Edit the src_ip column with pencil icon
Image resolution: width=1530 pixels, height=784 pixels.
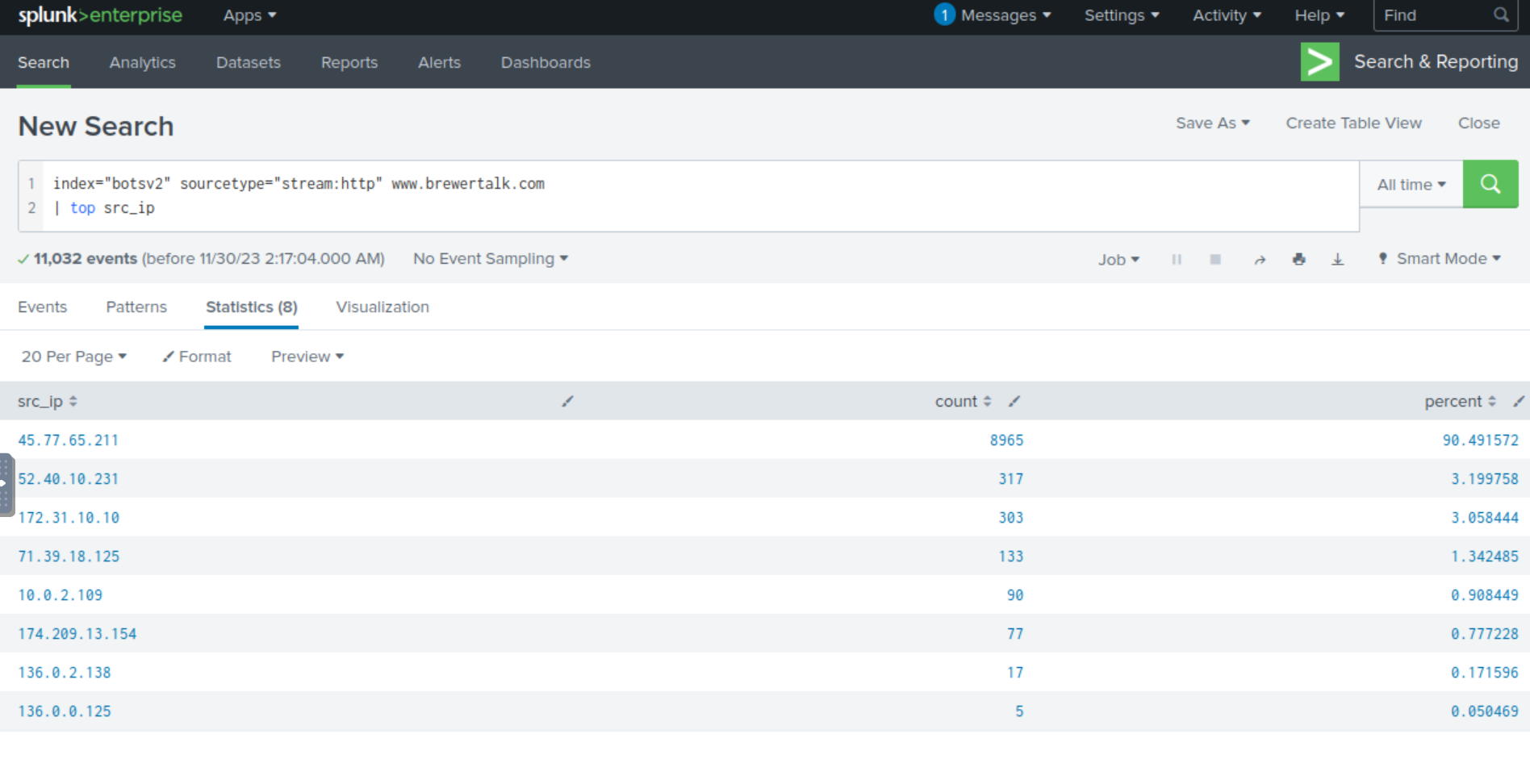coord(567,401)
